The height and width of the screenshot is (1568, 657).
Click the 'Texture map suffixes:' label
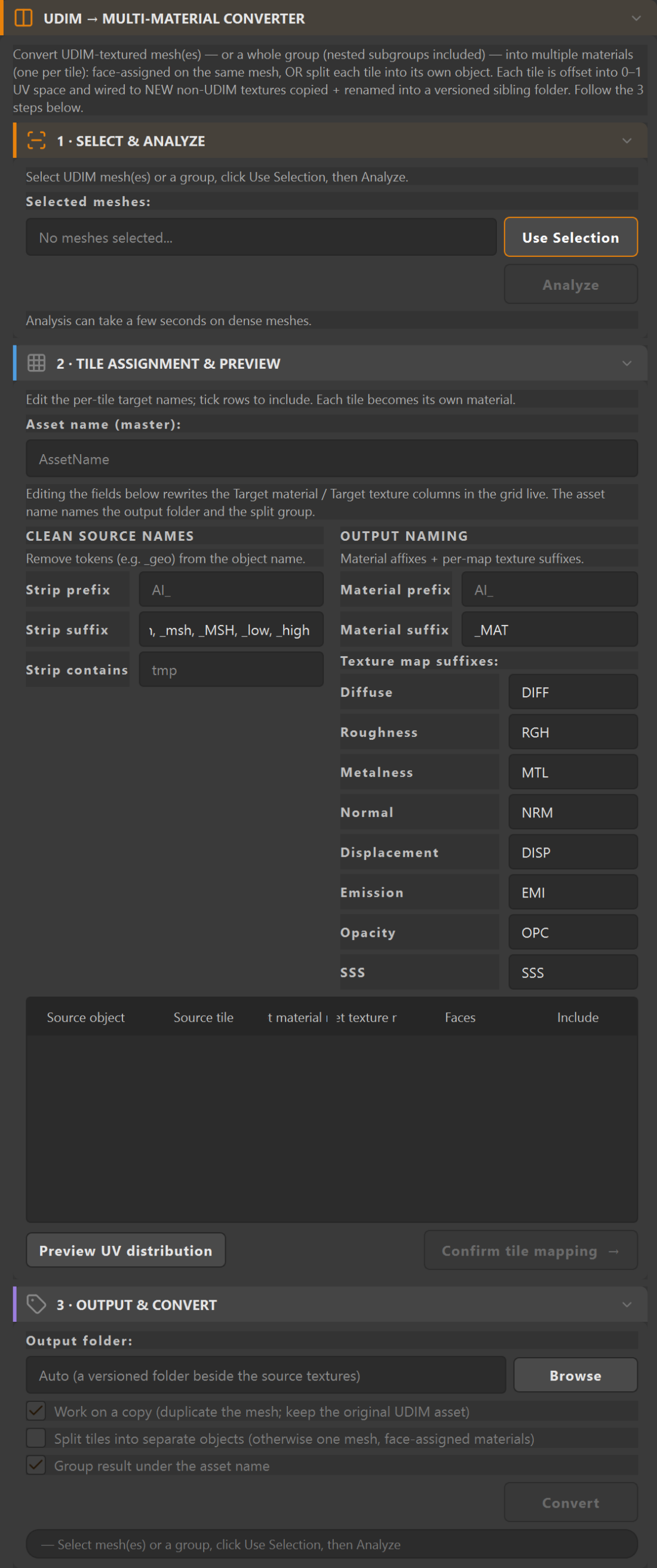point(419,661)
